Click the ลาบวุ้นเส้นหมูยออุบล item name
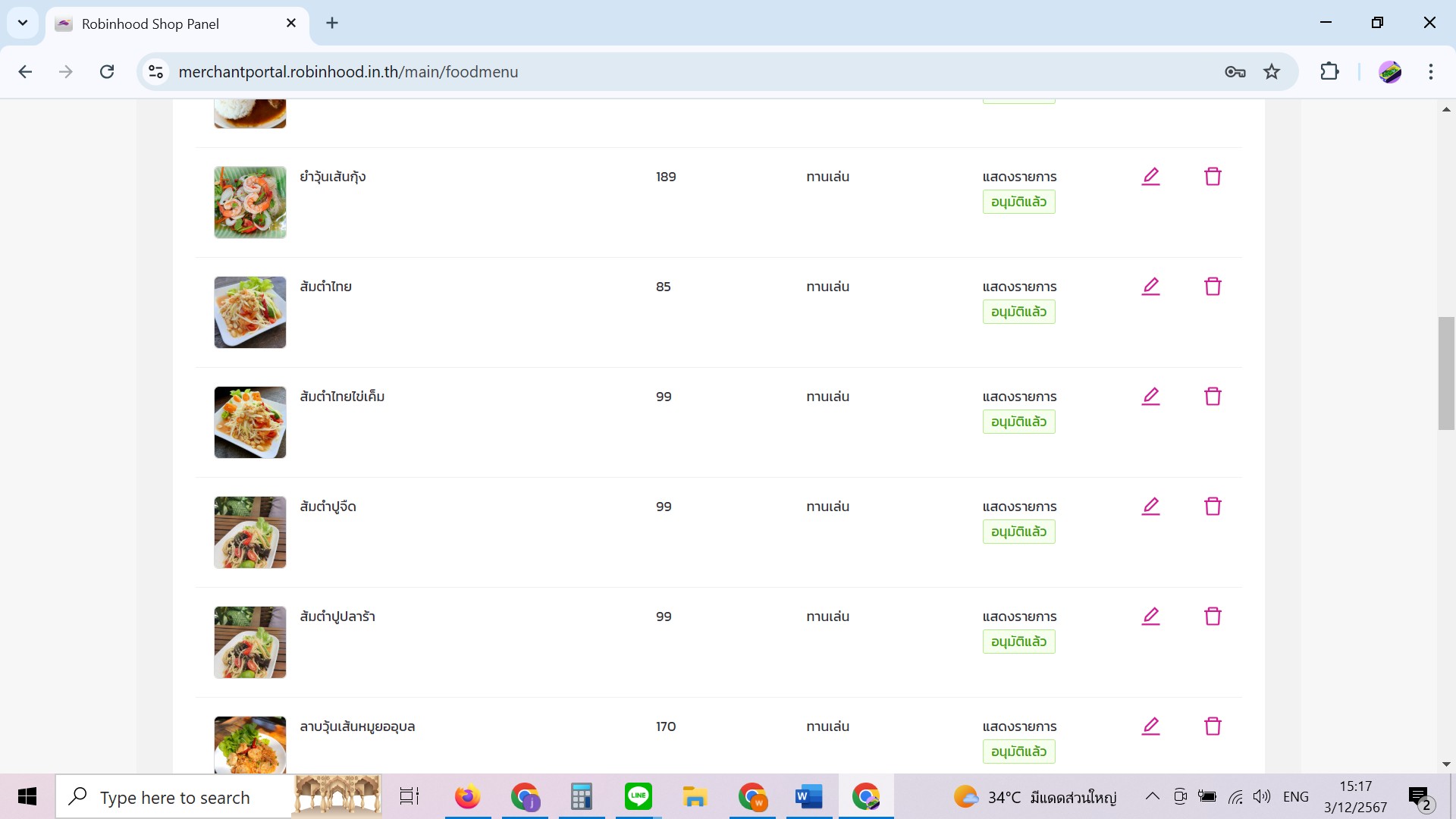Image resolution: width=1456 pixels, height=819 pixels. (x=357, y=726)
